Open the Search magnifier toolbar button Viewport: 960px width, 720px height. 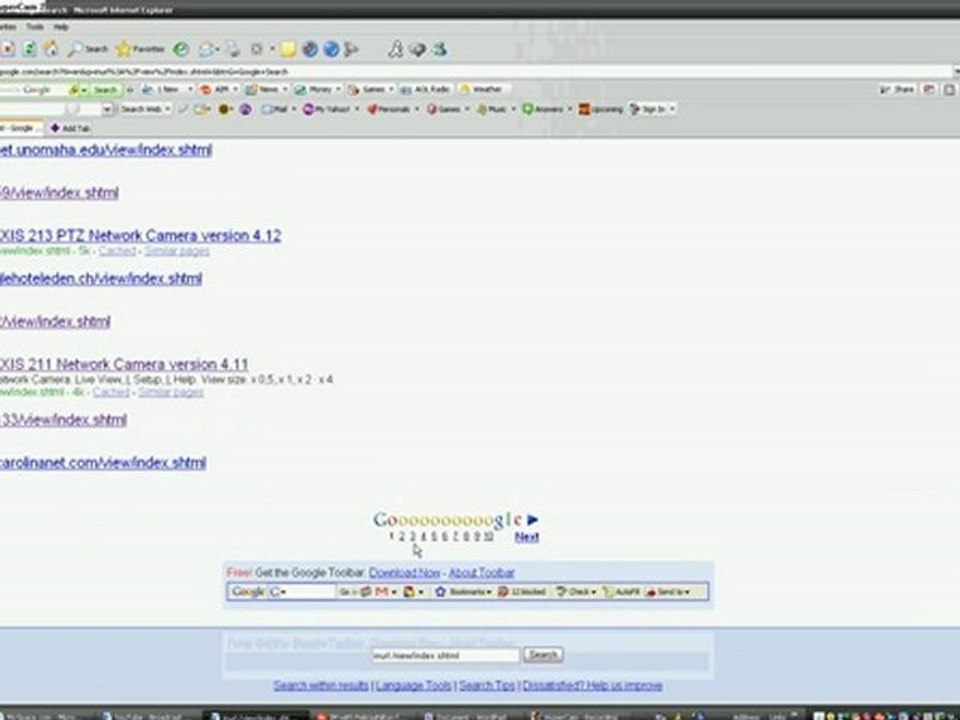[x=88, y=49]
